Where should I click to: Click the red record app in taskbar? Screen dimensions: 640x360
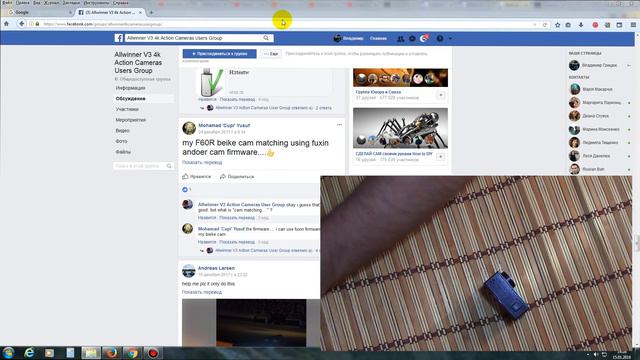coord(153,353)
